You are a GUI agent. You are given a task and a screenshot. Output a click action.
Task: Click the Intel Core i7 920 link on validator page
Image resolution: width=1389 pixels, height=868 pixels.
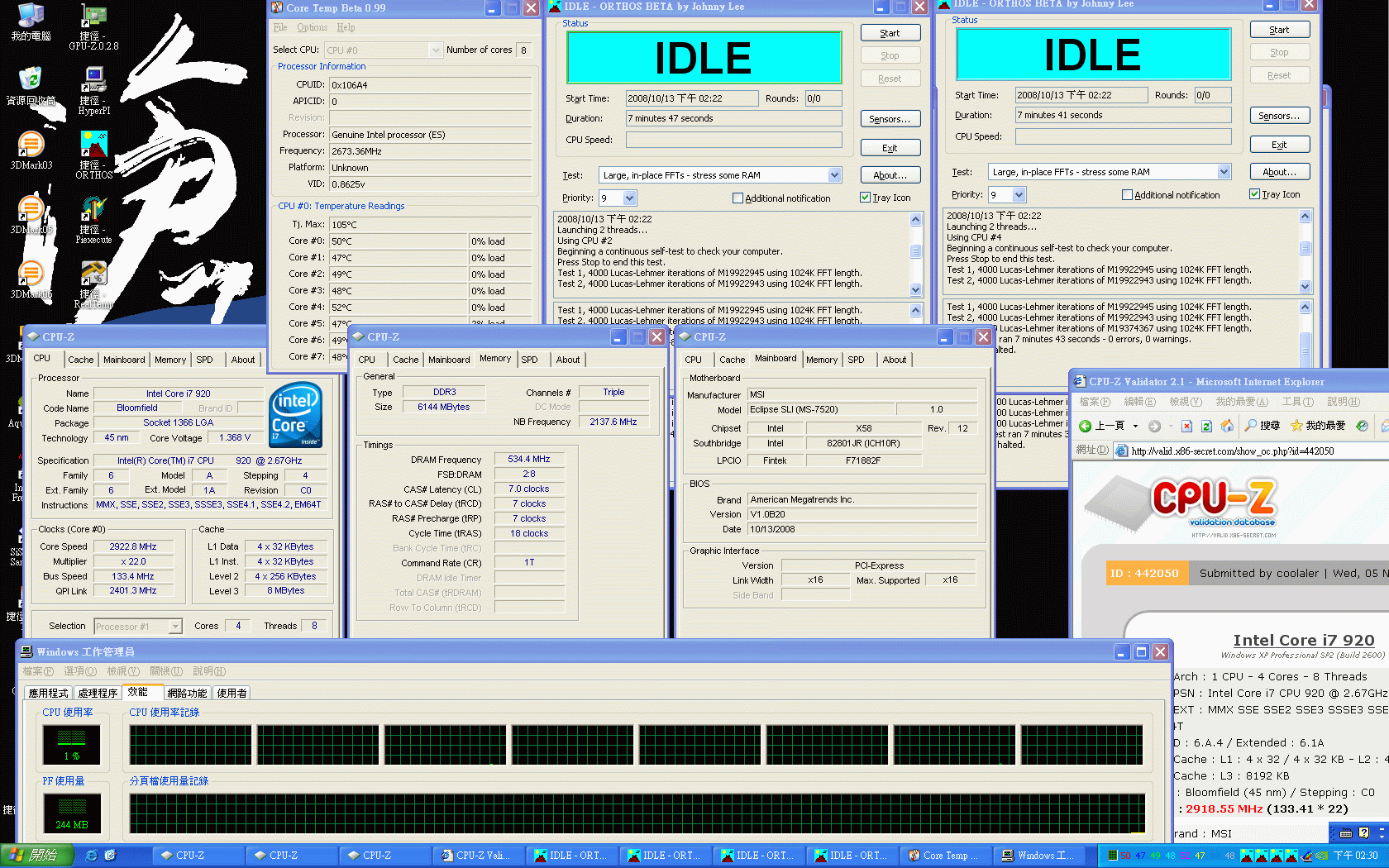coord(1304,640)
